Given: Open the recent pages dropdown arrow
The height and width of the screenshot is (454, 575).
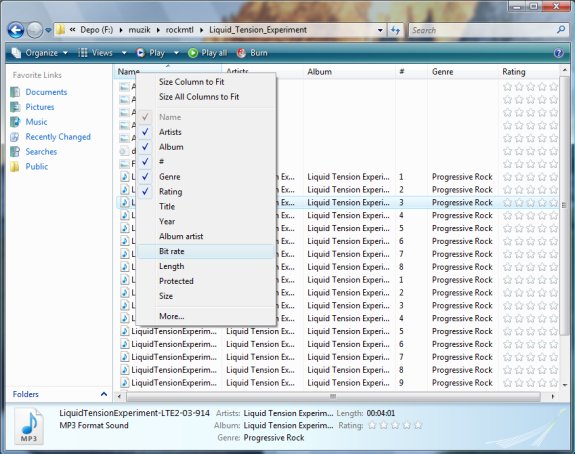Looking at the screenshot, I should pyautogui.click(x=48, y=30).
